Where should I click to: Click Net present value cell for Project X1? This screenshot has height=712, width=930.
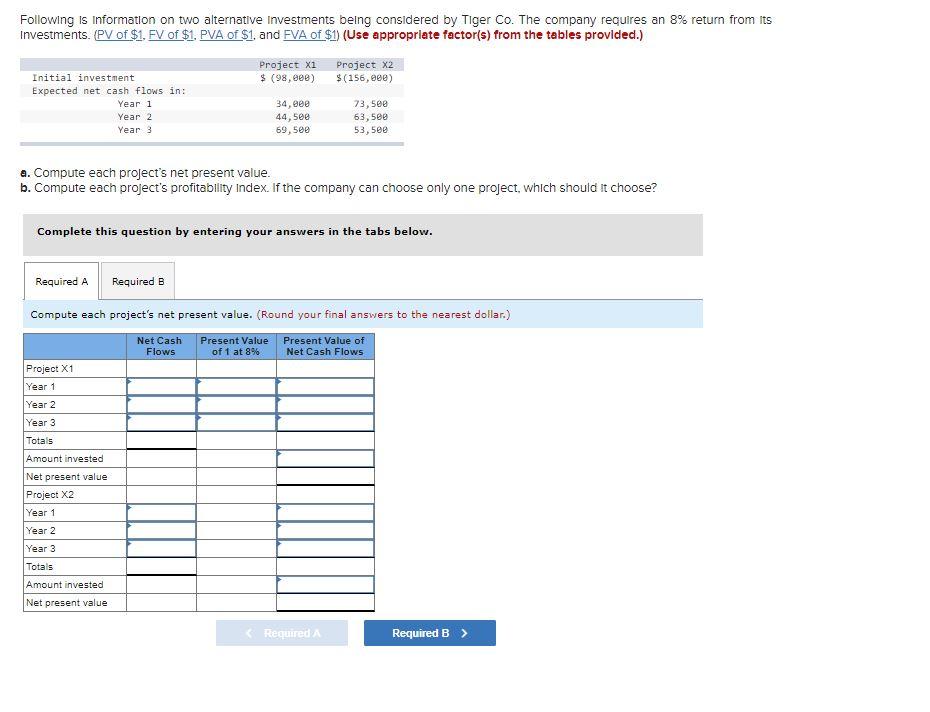click(x=324, y=477)
